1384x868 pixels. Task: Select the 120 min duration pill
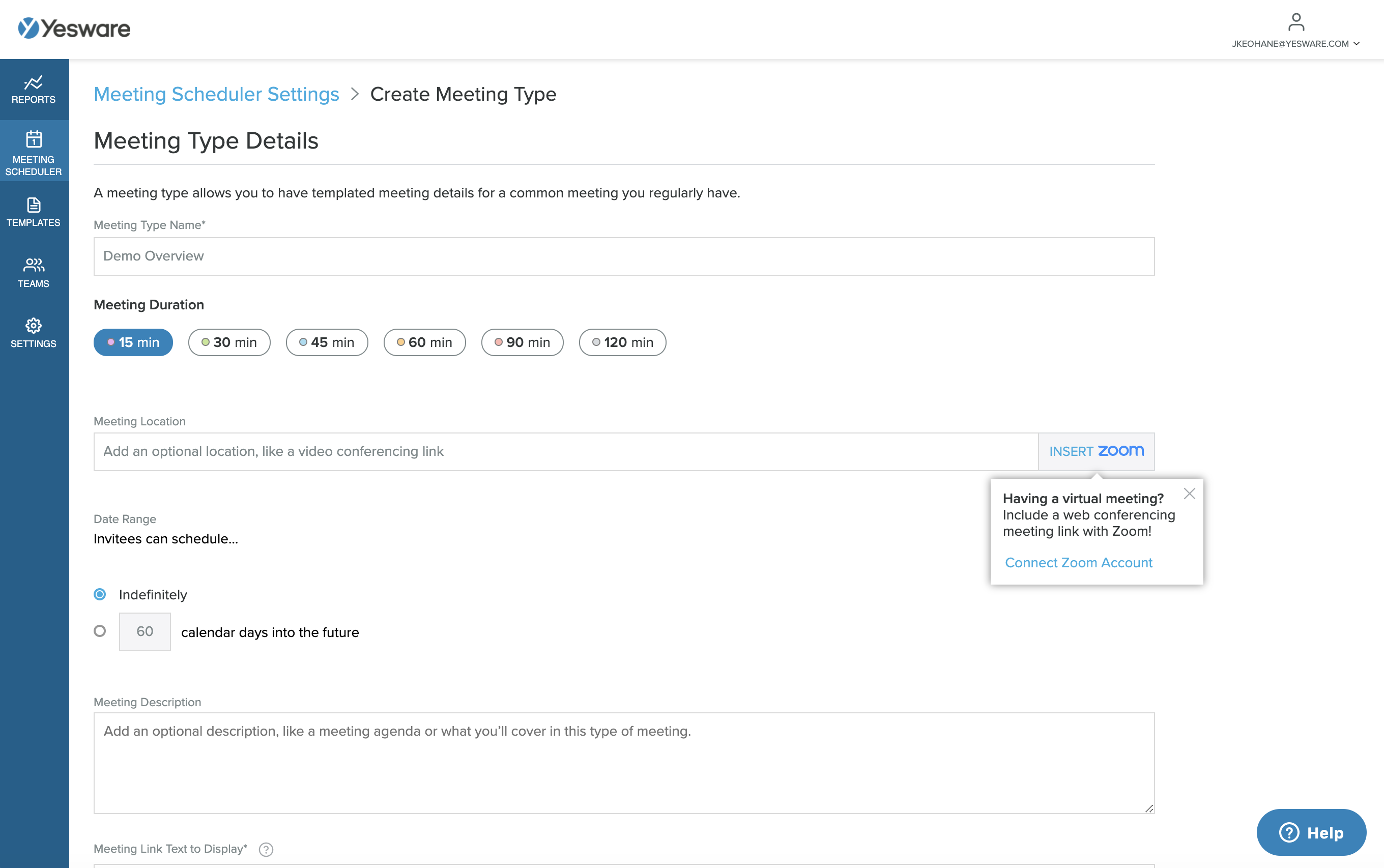tap(622, 342)
